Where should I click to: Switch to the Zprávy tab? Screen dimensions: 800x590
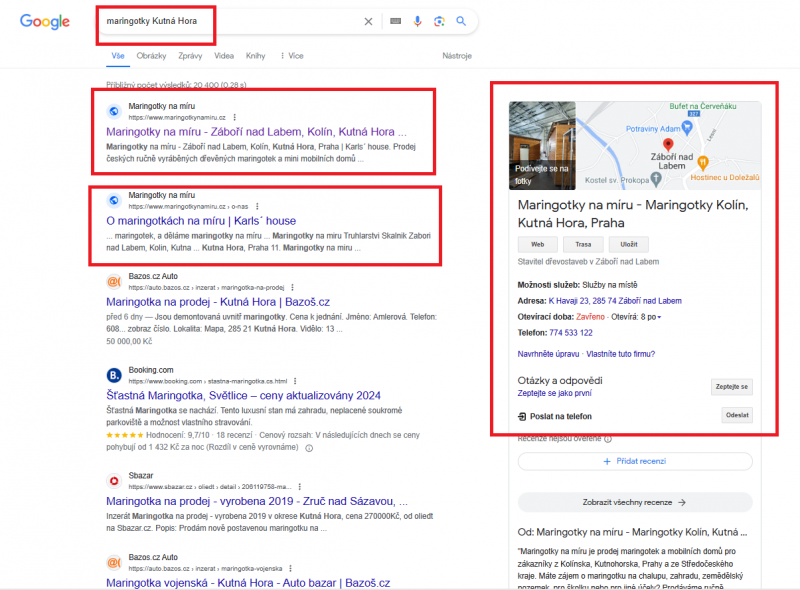click(190, 56)
